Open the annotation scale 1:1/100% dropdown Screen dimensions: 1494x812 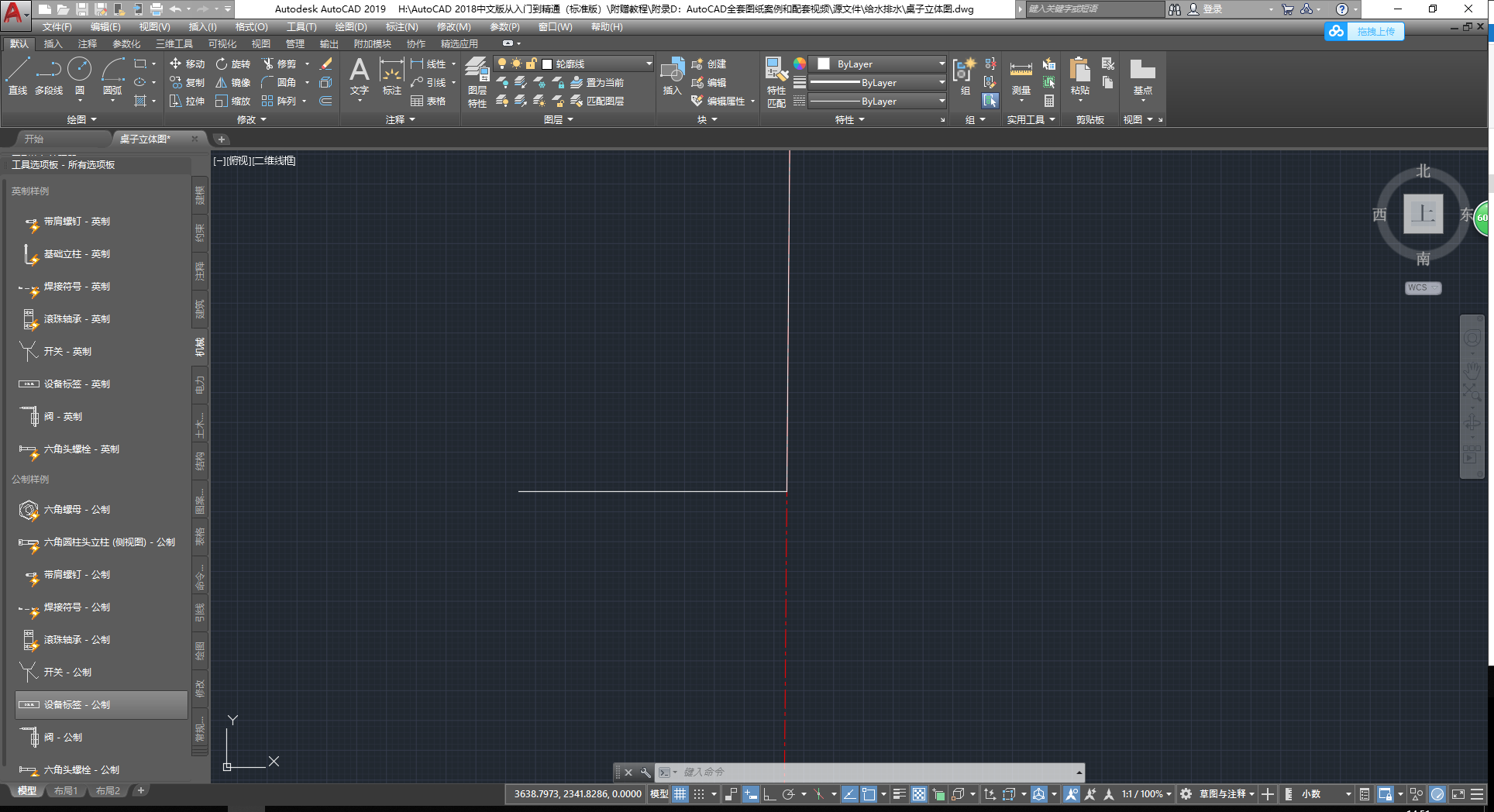1146,793
